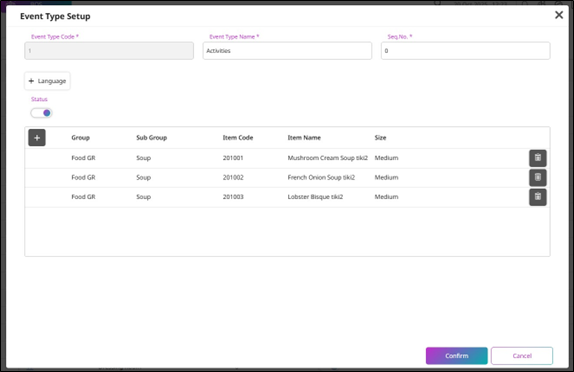Click the Event Type Setup title
This screenshot has height=372, width=574.
tap(55, 16)
